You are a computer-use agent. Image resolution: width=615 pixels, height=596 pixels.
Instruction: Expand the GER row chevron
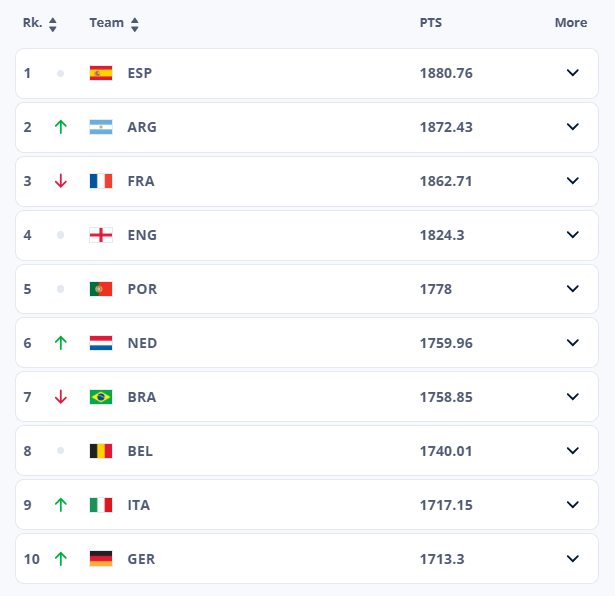pos(573,559)
